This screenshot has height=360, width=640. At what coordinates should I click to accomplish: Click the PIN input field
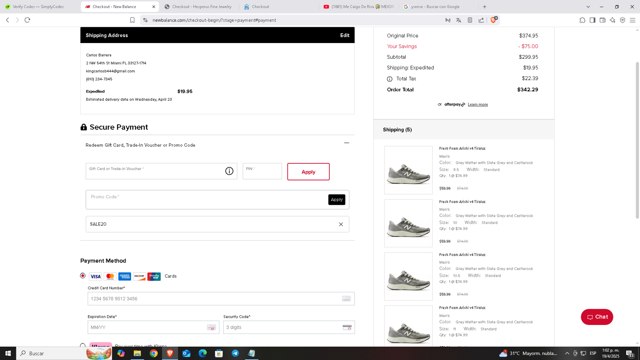click(x=262, y=171)
